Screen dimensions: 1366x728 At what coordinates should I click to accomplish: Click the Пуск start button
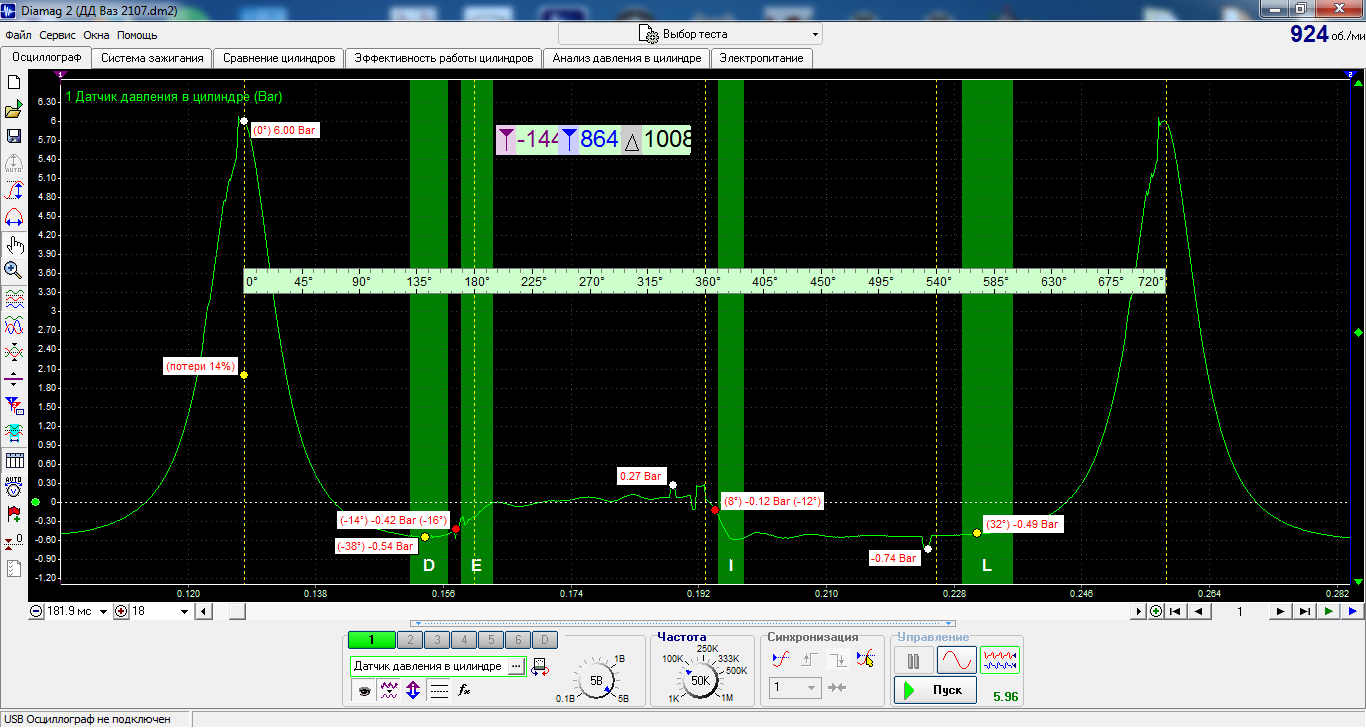click(934, 690)
